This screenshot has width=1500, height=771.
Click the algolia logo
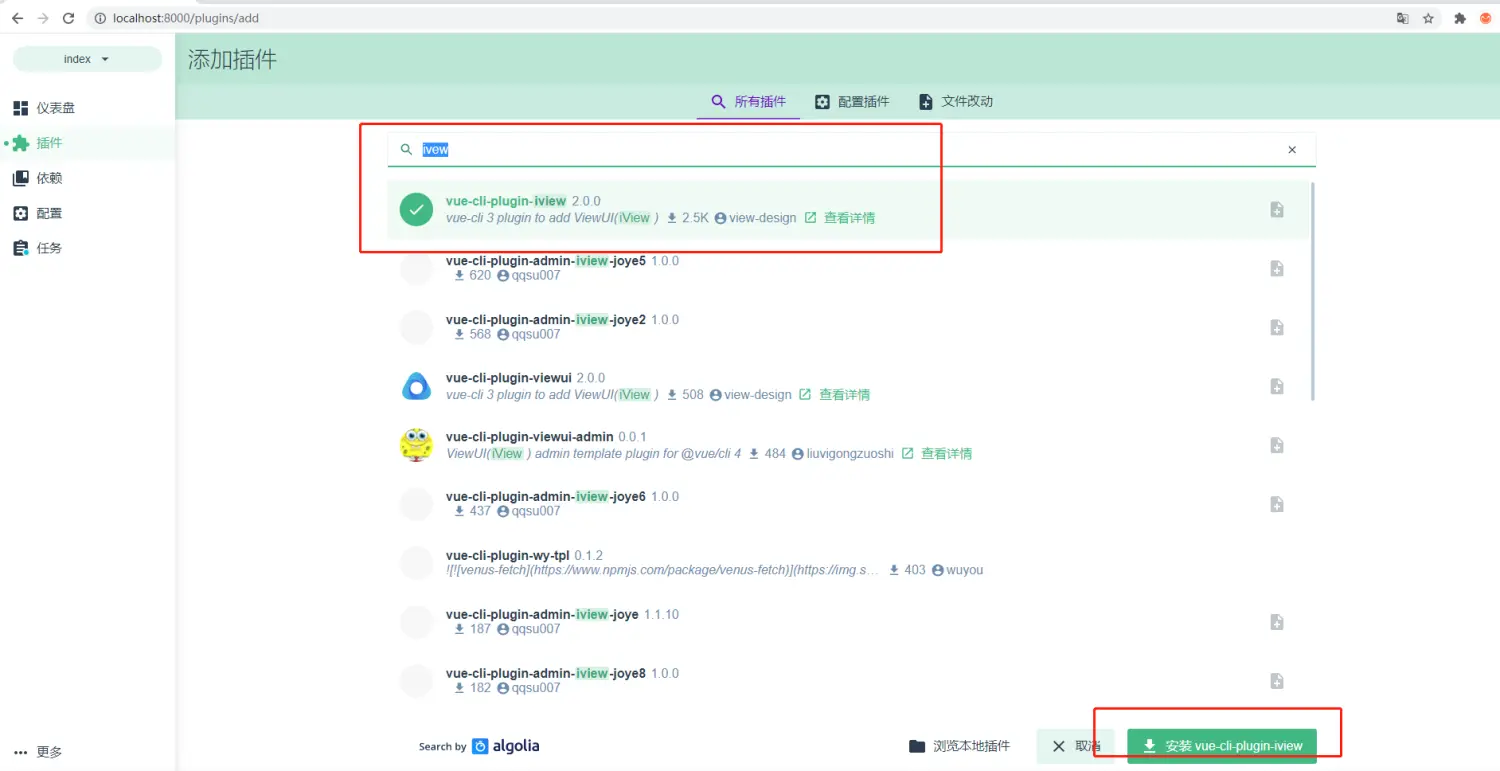506,746
